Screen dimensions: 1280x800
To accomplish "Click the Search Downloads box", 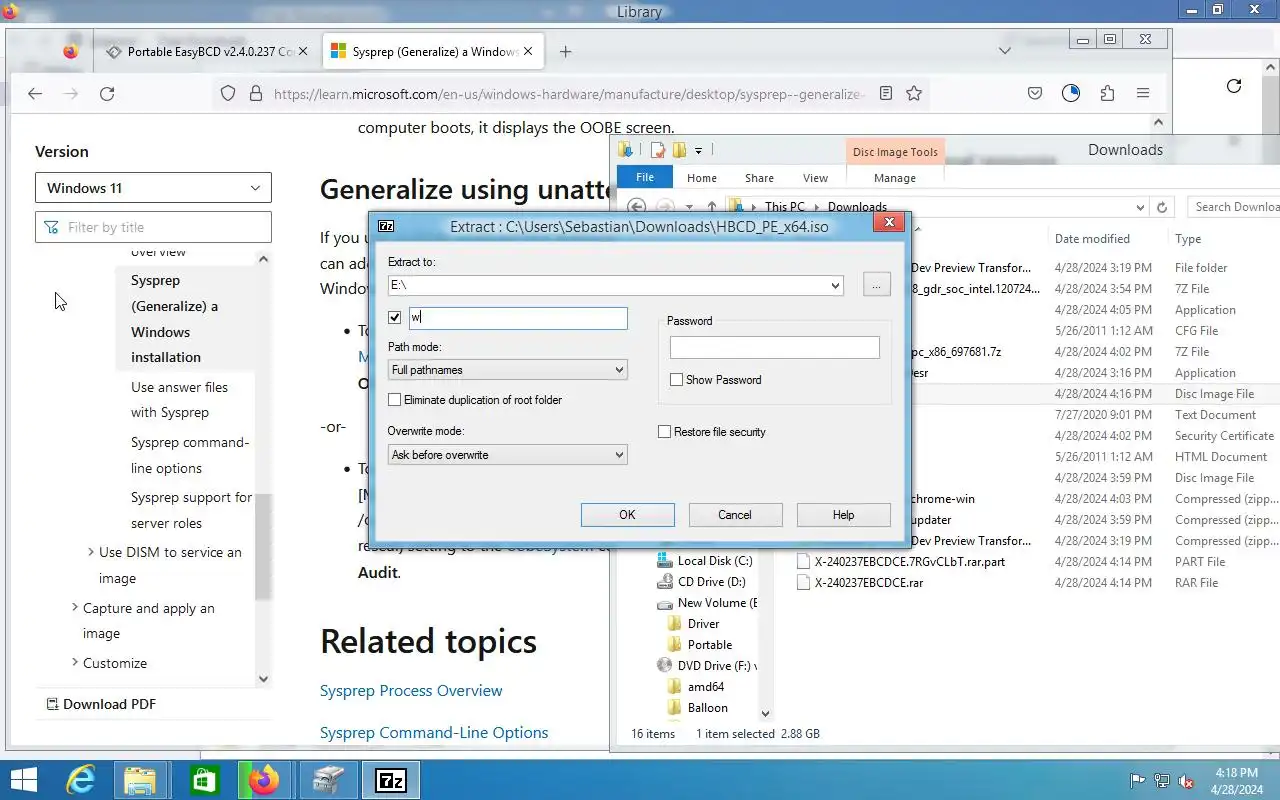I will [x=1233, y=207].
